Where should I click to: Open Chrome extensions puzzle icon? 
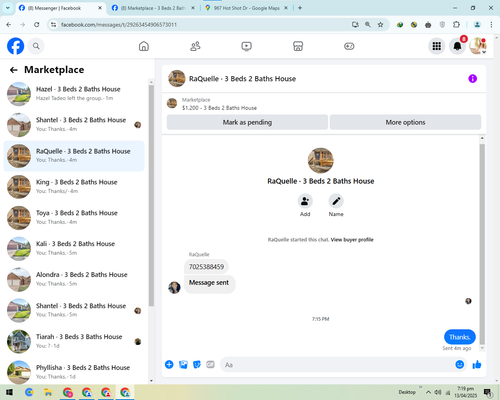(456, 25)
